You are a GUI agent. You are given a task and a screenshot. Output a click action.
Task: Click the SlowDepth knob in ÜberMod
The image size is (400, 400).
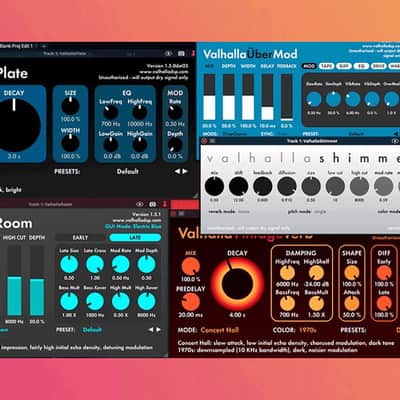point(333,99)
